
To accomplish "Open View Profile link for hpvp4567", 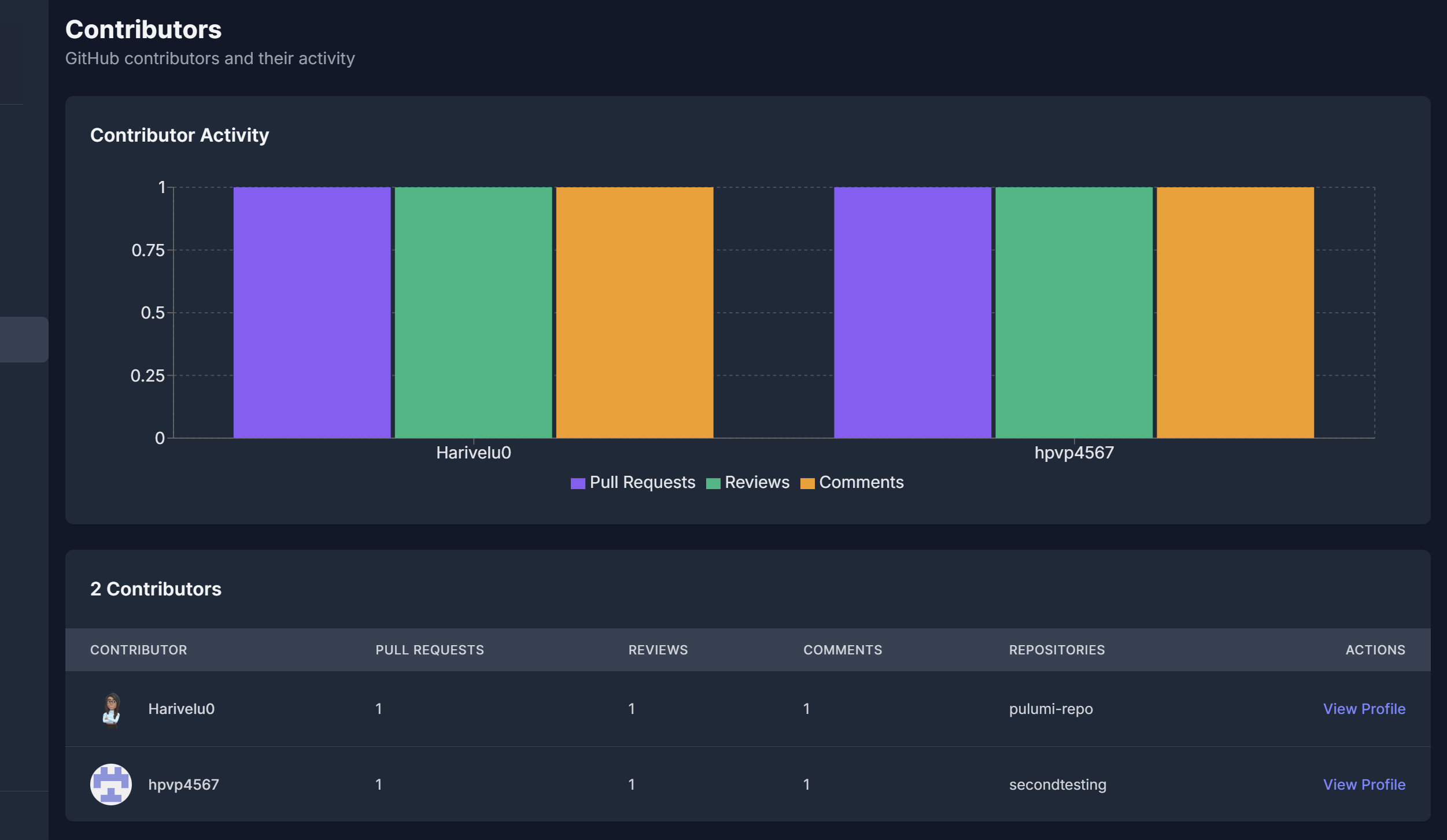I will [1364, 785].
